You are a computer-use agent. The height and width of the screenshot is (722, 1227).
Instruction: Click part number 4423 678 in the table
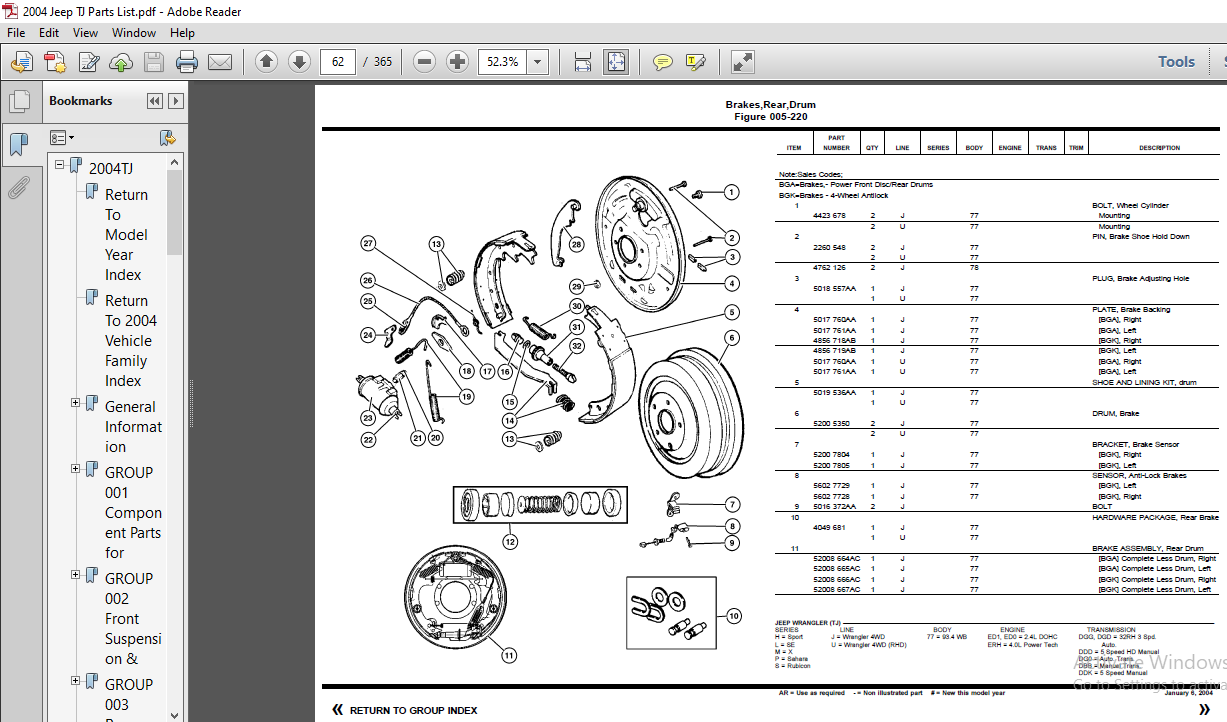point(829,216)
